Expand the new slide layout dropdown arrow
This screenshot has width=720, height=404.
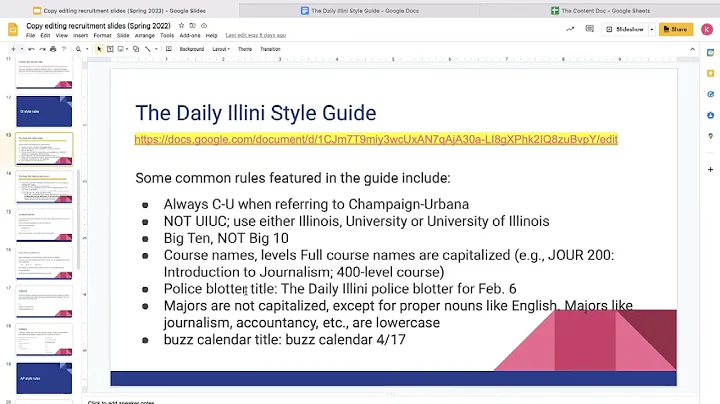click(x=22, y=49)
